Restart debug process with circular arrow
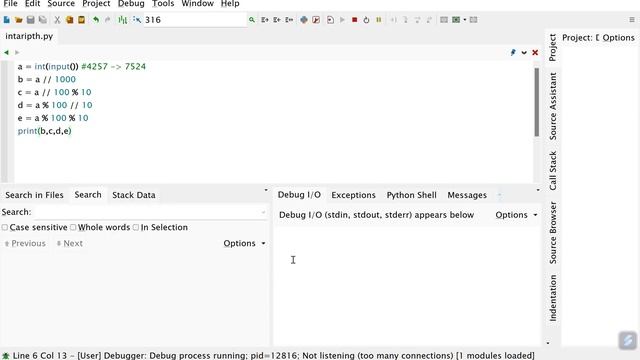640x360 pixels. coord(366,20)
